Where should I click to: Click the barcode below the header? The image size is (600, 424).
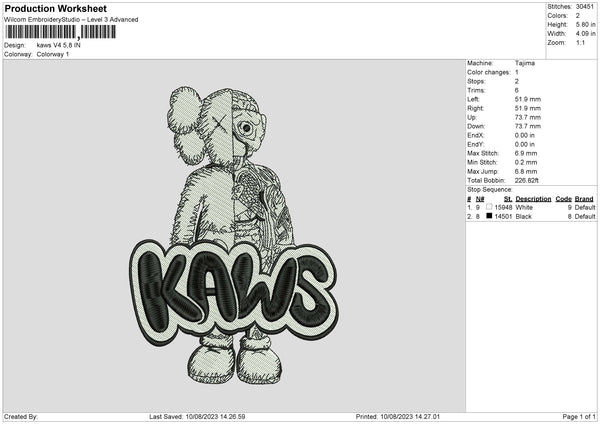coord(61,32)
